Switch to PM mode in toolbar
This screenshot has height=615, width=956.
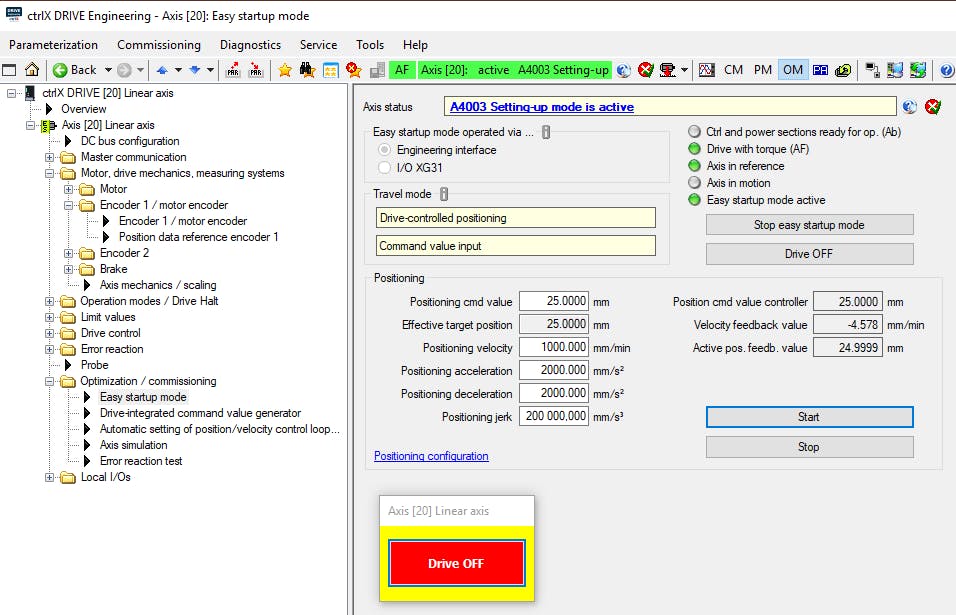763,70
